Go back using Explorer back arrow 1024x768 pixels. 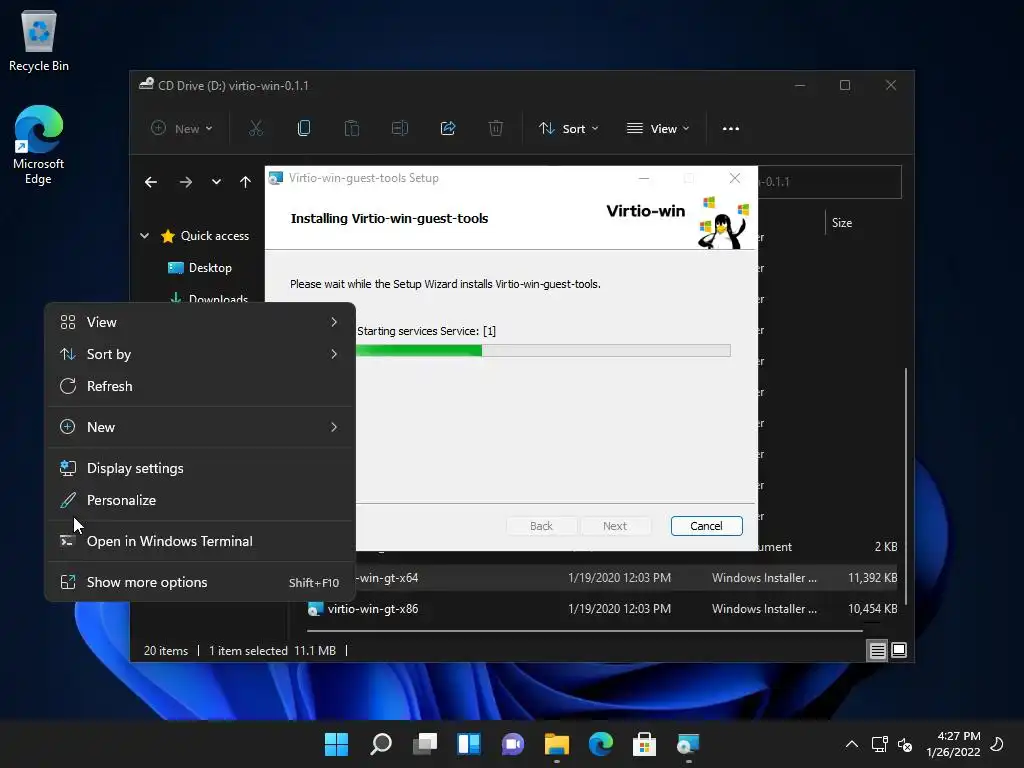click(151, 182)
